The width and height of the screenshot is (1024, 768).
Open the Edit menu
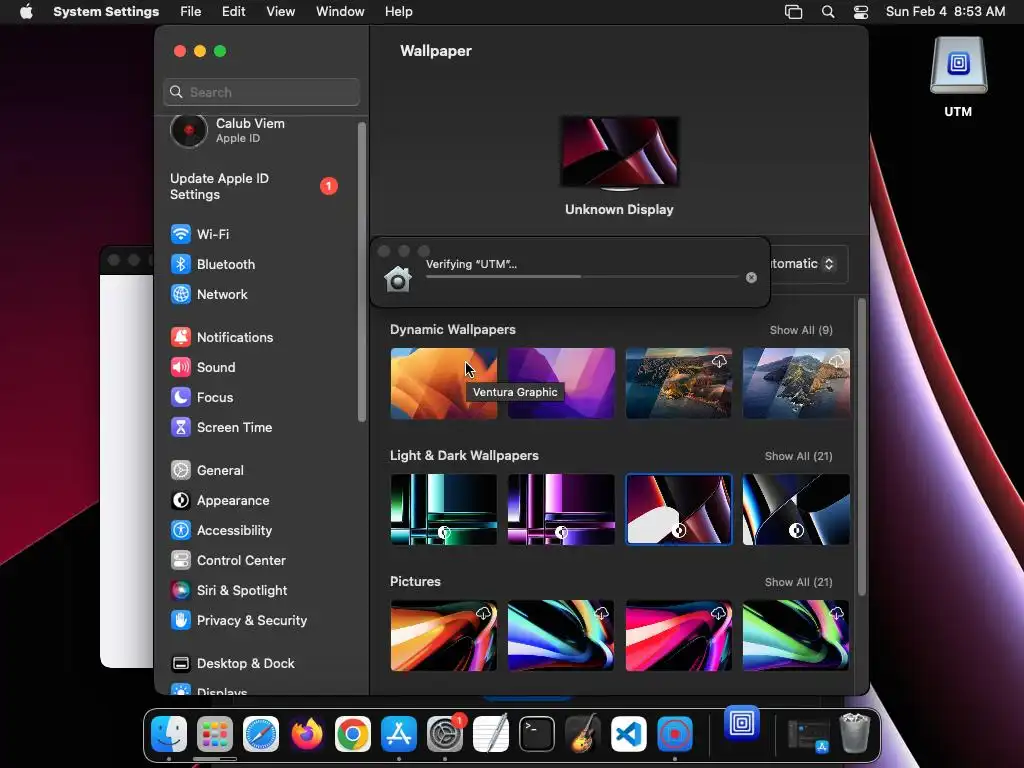tap(233, 12)
